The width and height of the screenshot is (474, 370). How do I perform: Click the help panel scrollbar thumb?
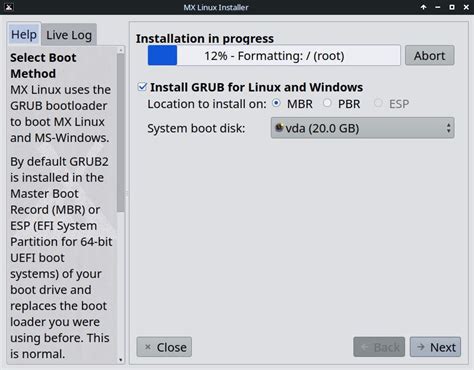tap(121, 133)
